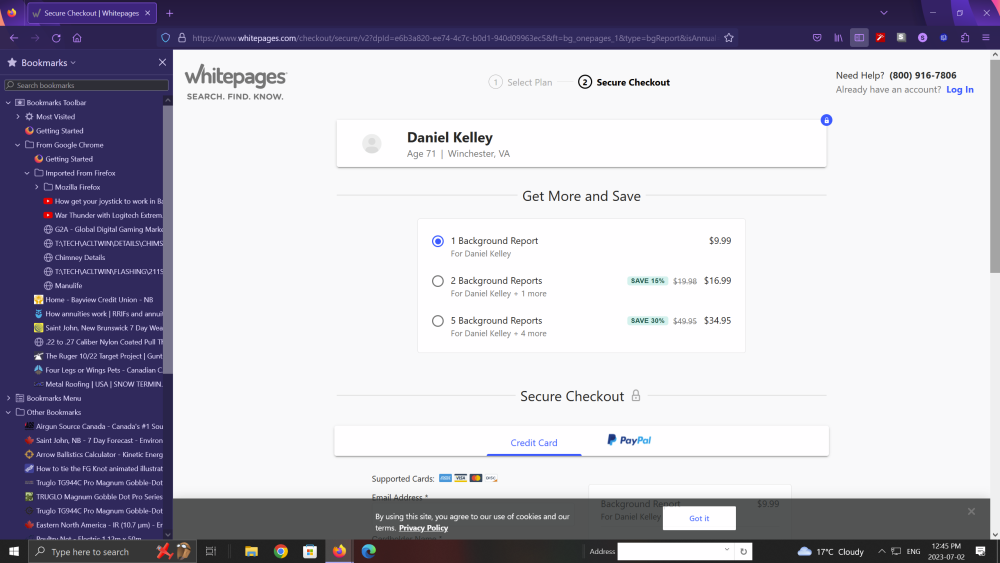Click the Log In link
Viewport: 1000px width, 563px height.
(x=959, y=90)
